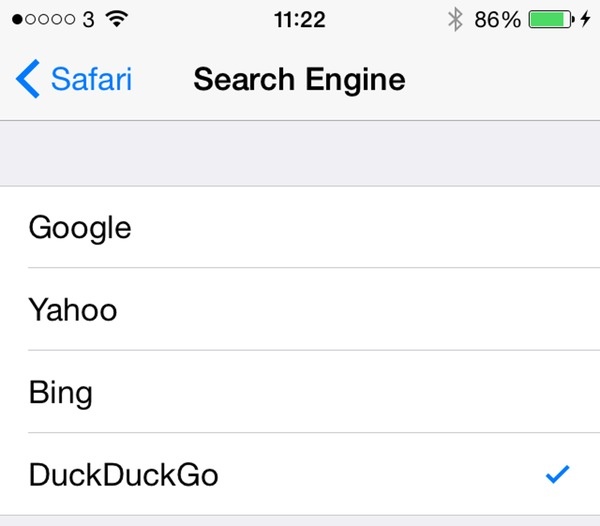The width and height of the screenshot is (600, 526).
Task: Pick the DuckDuckGo search engine option
Action: tap(123, 475)
